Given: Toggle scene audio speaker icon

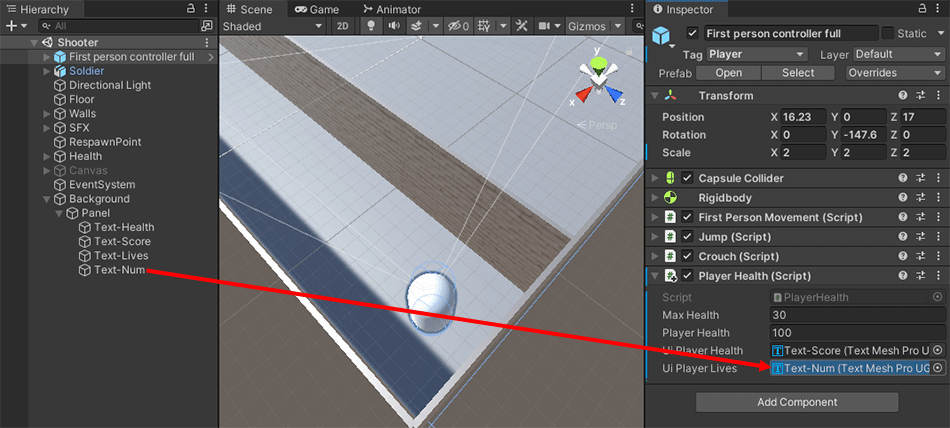Looking at the screenshot, I should tap(393, 27).
